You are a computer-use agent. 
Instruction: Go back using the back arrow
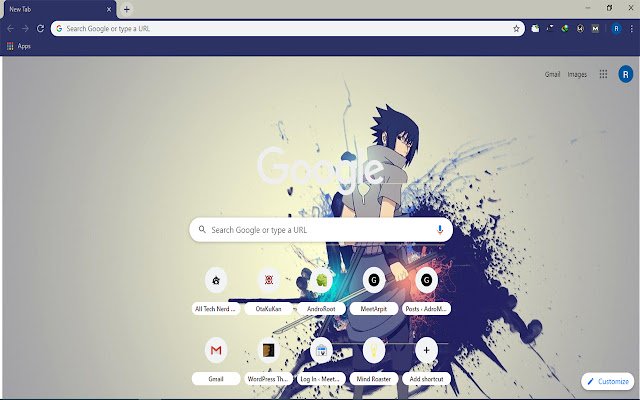point(11,29)
